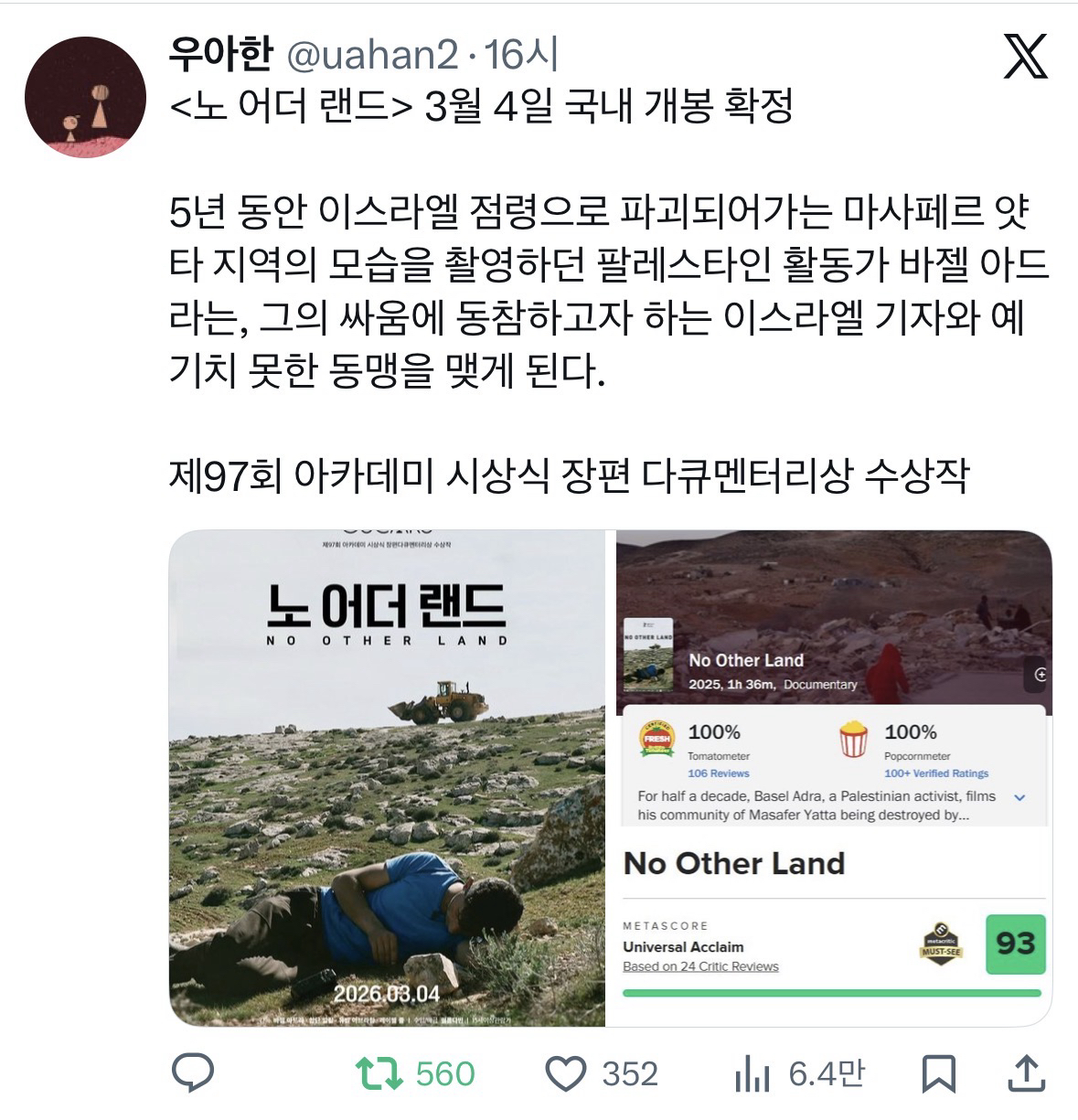Click the add-to-watchlist plus icon
This screenshot has width=1078, height=1120.
click(x=1040, y=675)
